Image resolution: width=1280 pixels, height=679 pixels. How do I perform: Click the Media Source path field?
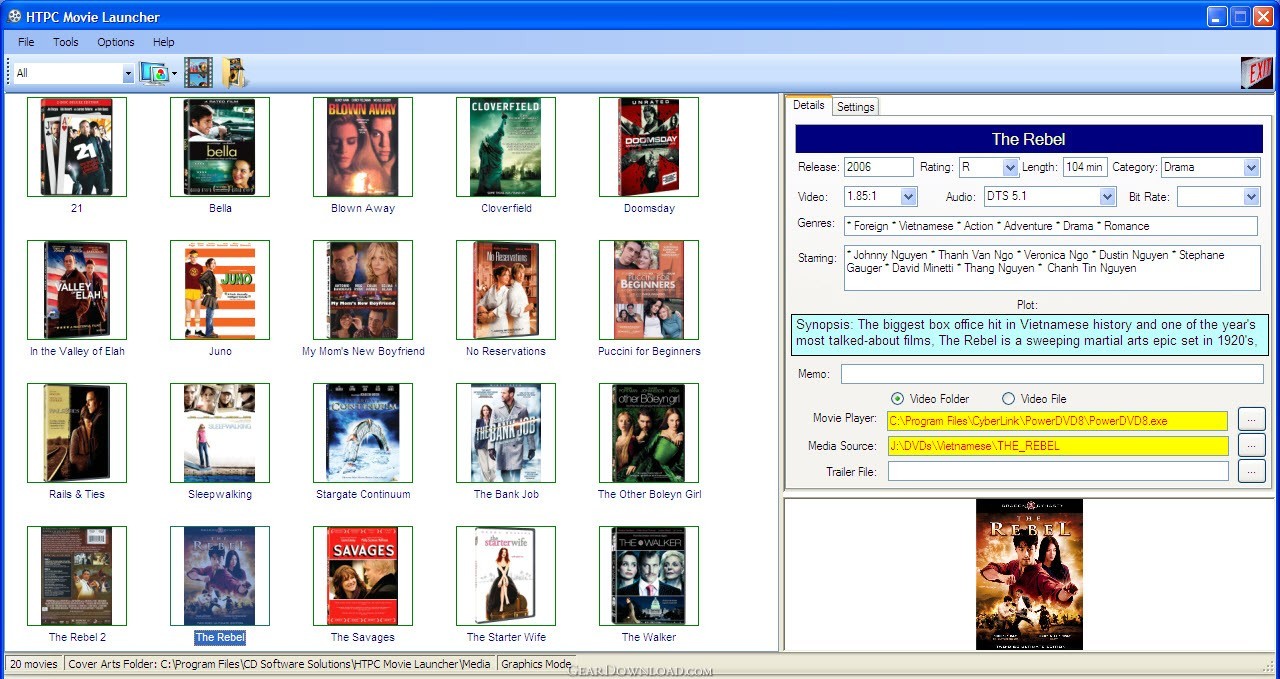(x=1058, y=446)
